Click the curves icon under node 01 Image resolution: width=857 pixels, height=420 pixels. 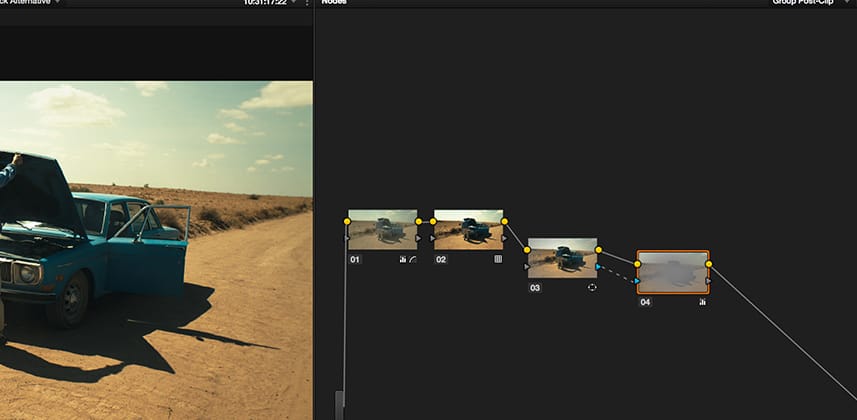(x=413, y=259)
